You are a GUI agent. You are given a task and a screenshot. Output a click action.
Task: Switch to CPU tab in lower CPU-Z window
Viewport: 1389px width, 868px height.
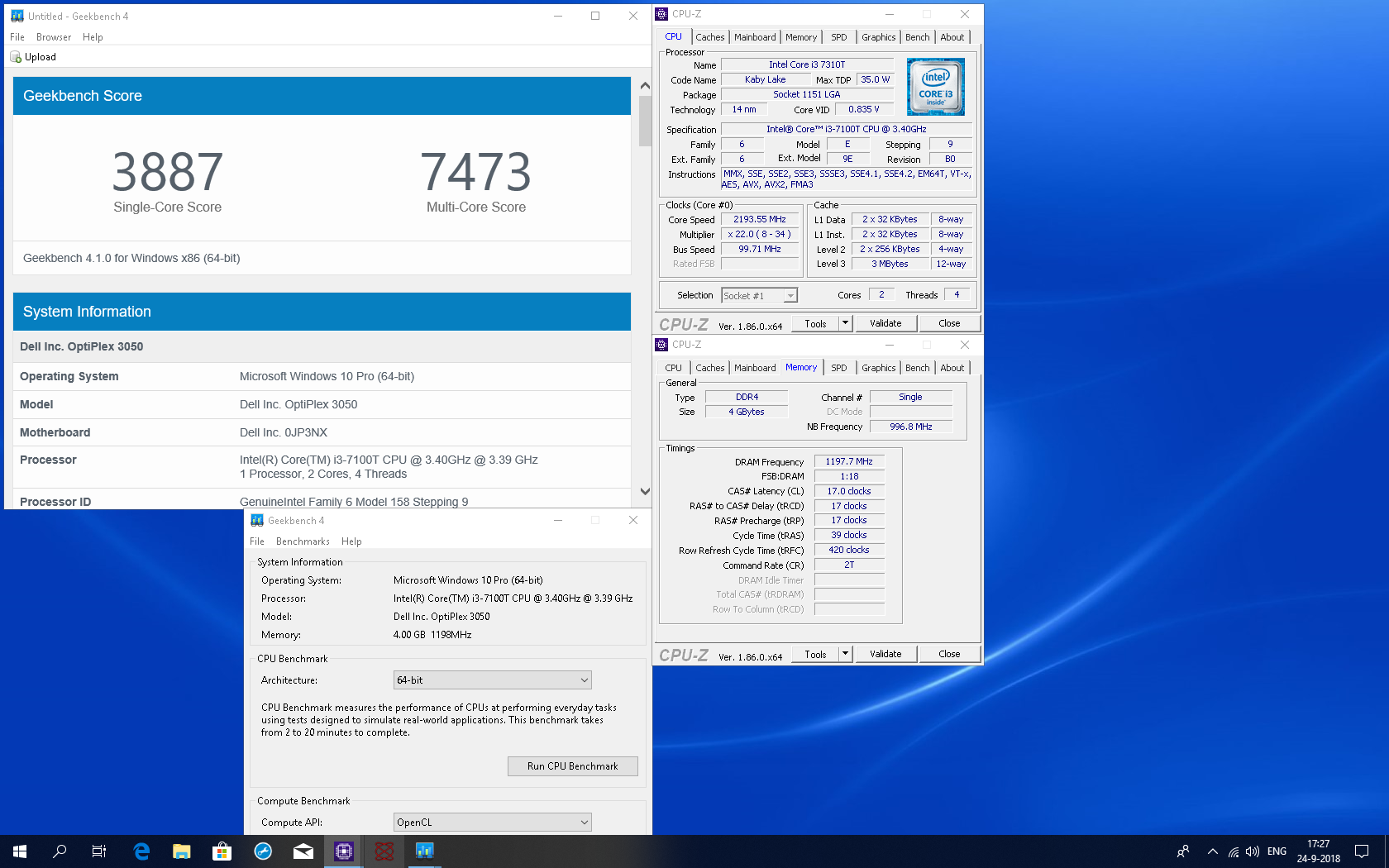click(x=674, y=368)
